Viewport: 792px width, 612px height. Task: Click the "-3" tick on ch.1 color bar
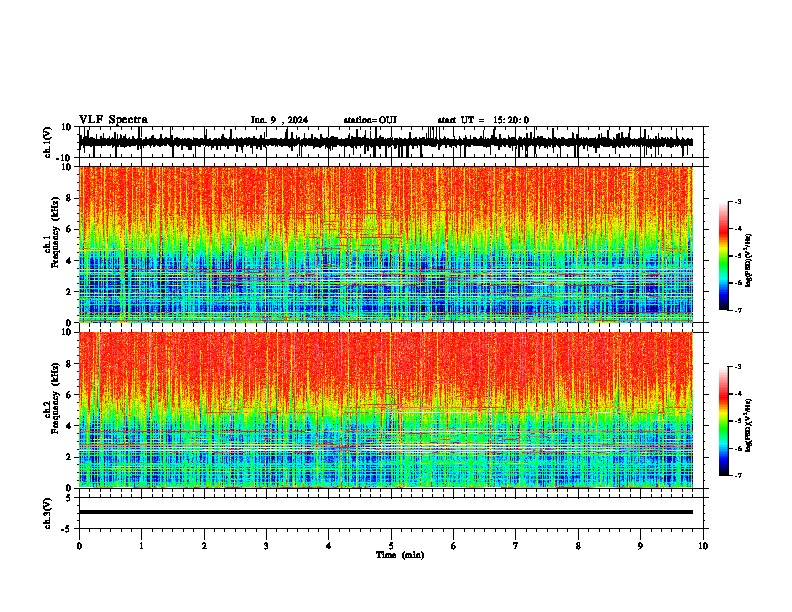[x=738, y=202]
